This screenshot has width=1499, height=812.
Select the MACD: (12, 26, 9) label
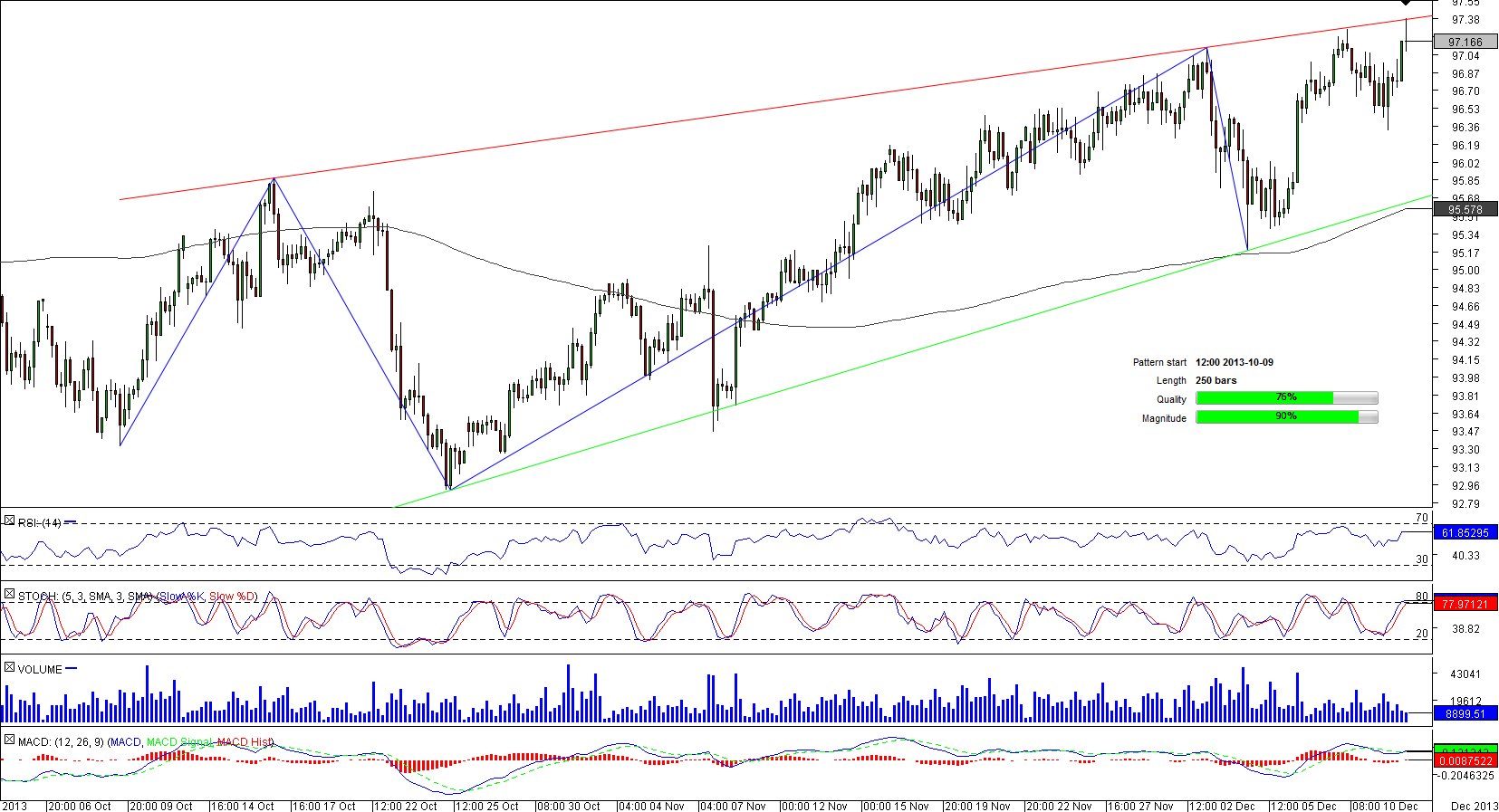tap(61, 742)
